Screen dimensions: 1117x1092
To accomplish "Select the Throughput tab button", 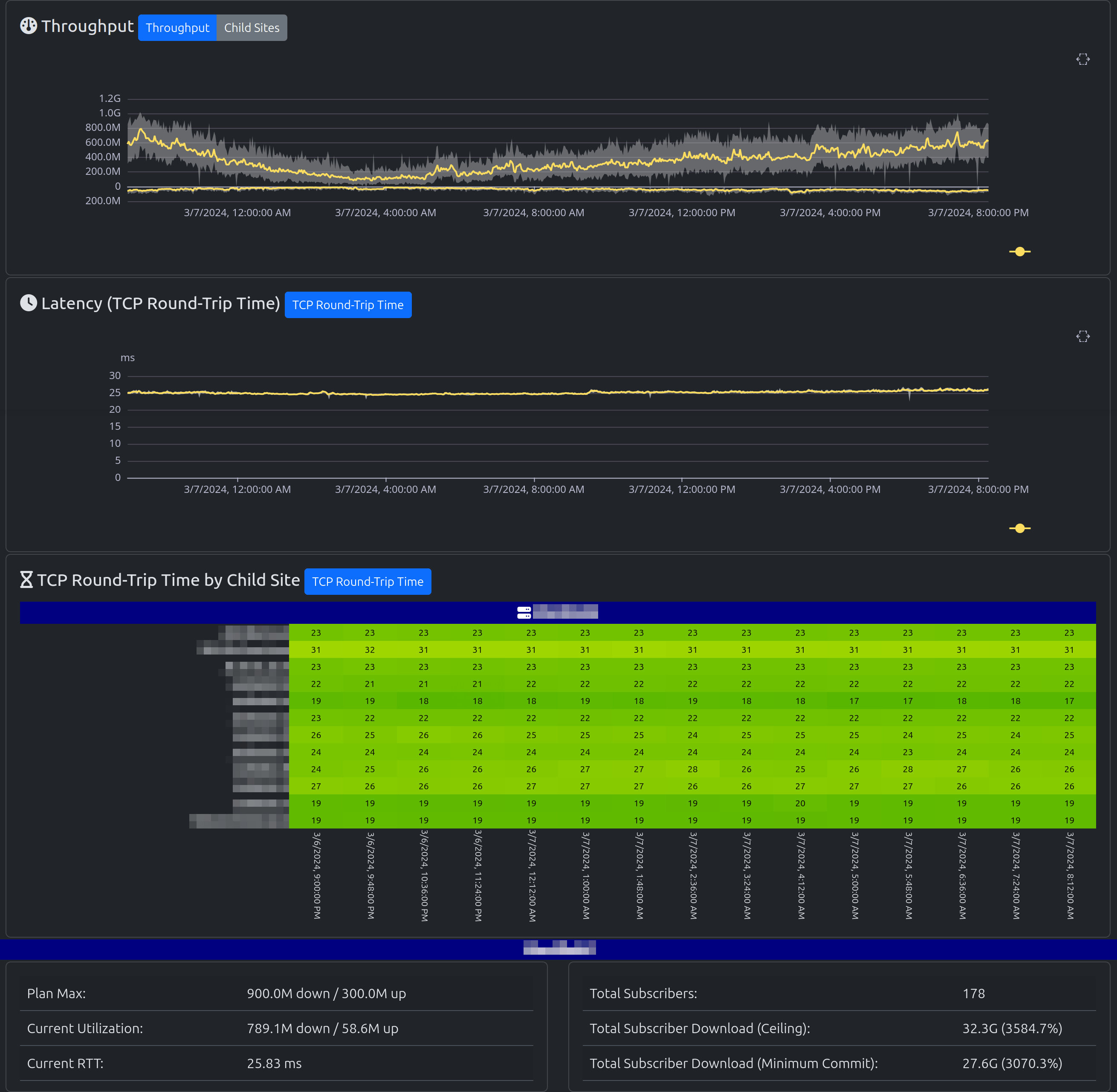I will coord(177,28).
